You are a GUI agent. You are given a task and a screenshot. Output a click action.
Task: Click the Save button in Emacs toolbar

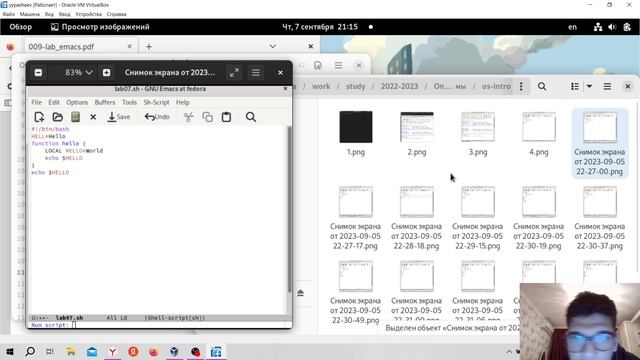coord(119,117)
